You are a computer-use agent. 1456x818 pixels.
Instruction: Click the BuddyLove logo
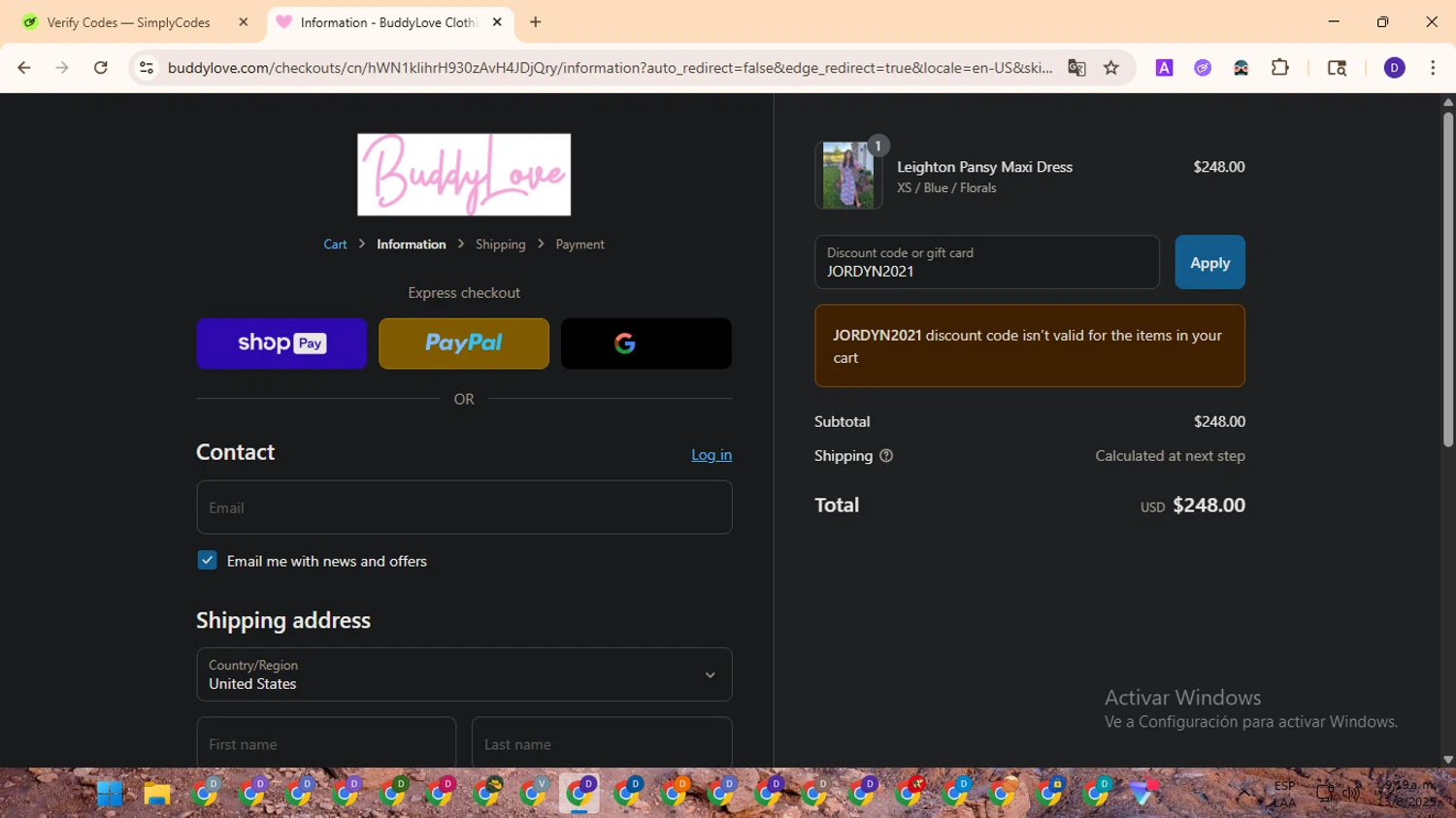[464, 175]
